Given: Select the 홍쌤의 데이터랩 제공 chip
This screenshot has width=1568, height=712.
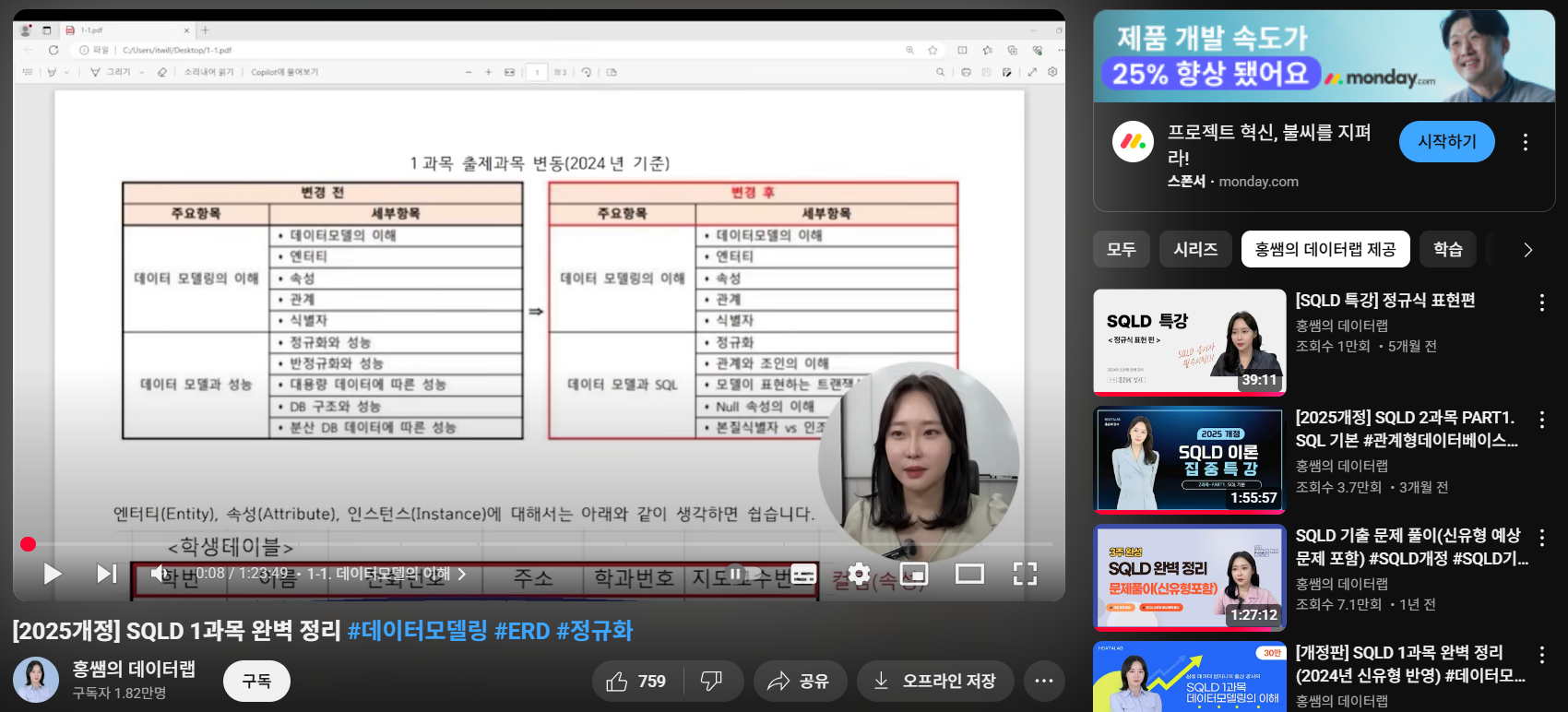Looking at the screenshot, I should [x=1325, y=249].
